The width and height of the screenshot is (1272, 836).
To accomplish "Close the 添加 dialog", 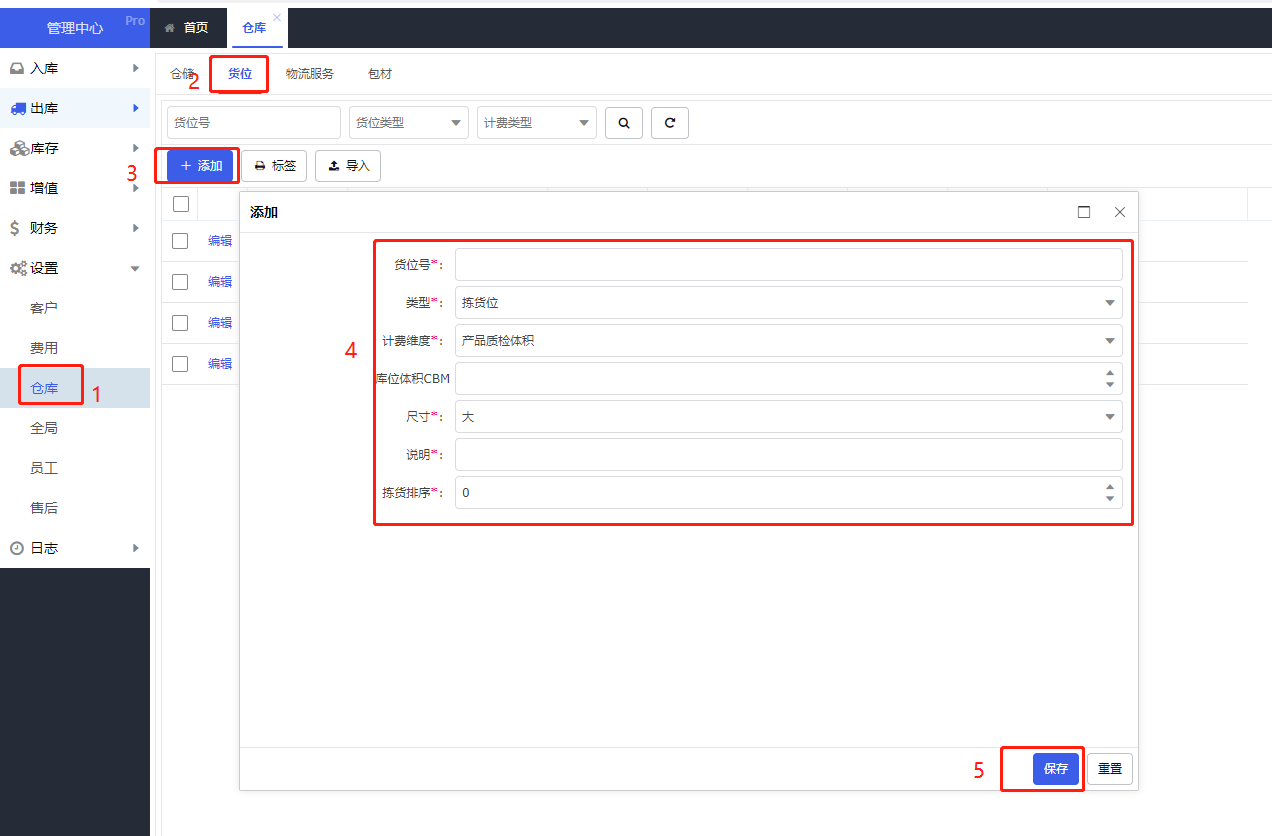I will click(x=1120, y=212).
